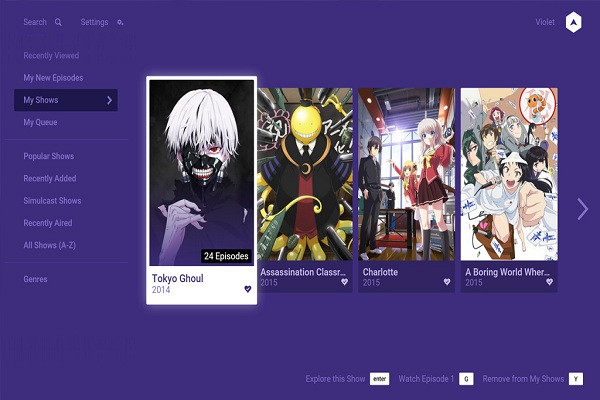Select My Shows menu item

(x=66, y=100)
